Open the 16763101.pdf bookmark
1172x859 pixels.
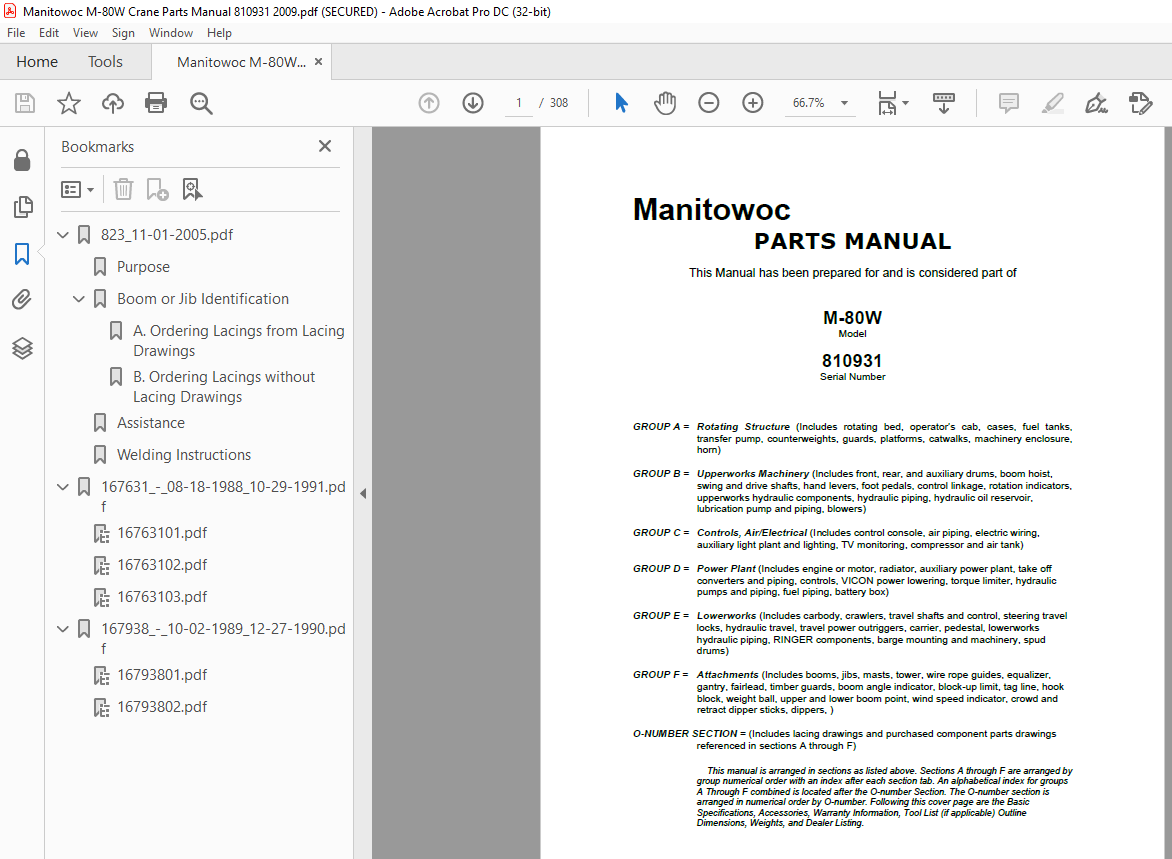click(x=162, y=533)
